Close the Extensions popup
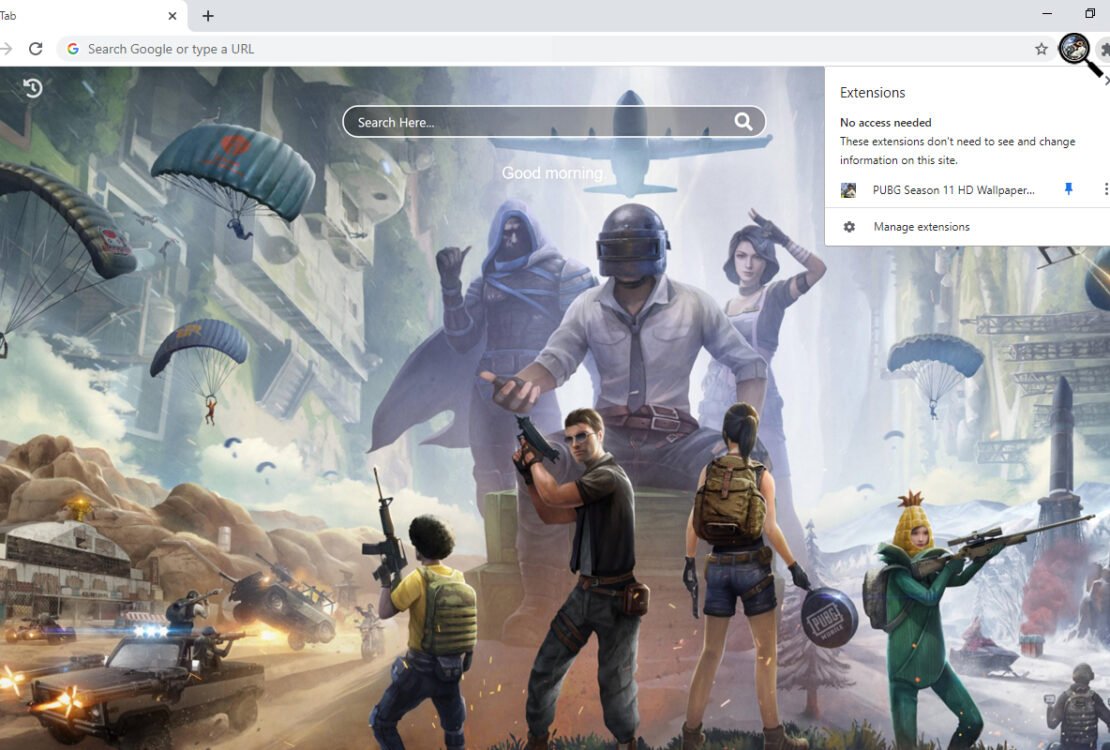 (1106, 81)
